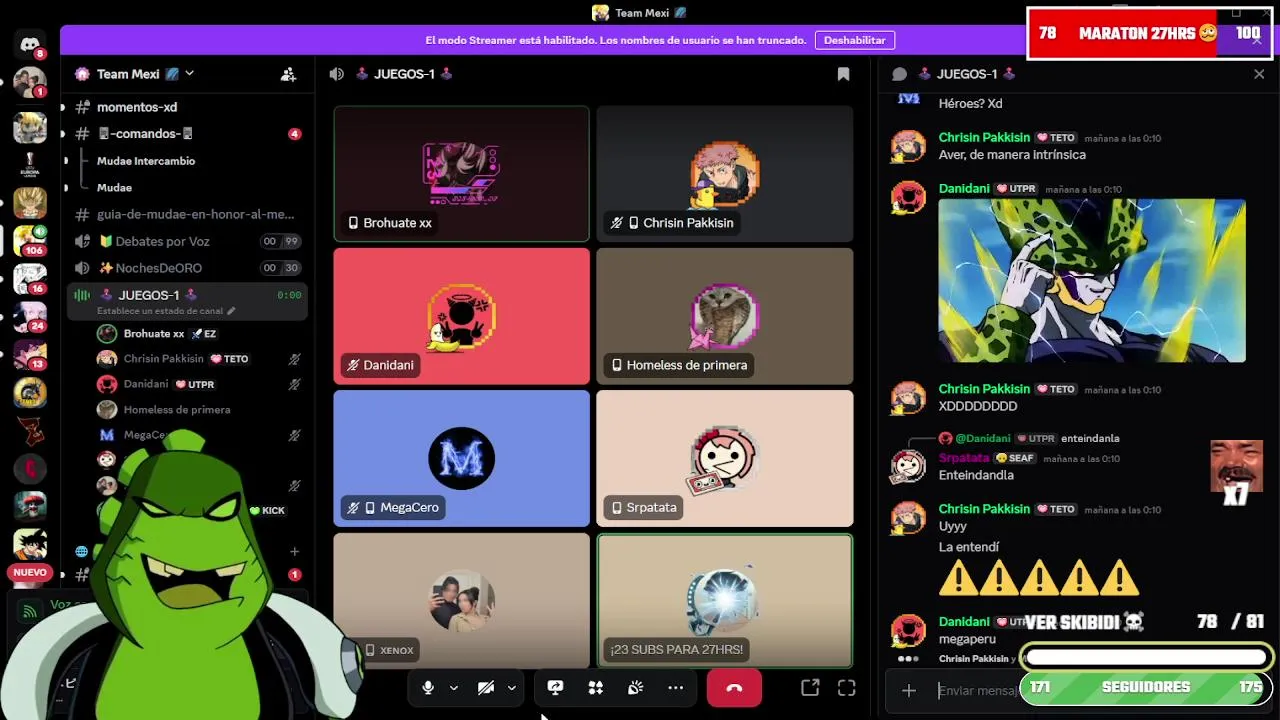This screenshot has width=1280, height=720.
Task: Click Chrisin Pakkisin's name above 'Aver, de manera intrínsica'
Action: point(984,137)
